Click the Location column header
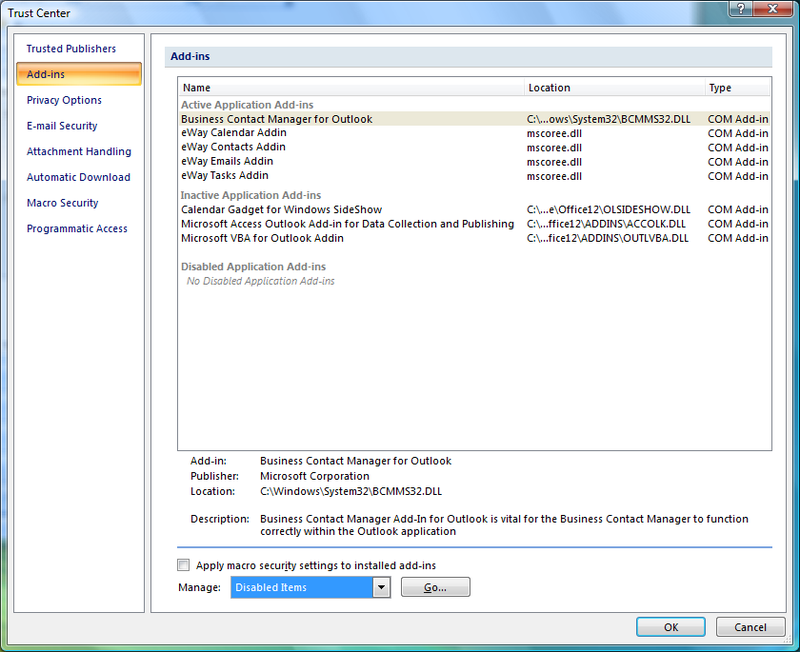The image size is (800, 652). pos(614,88)
